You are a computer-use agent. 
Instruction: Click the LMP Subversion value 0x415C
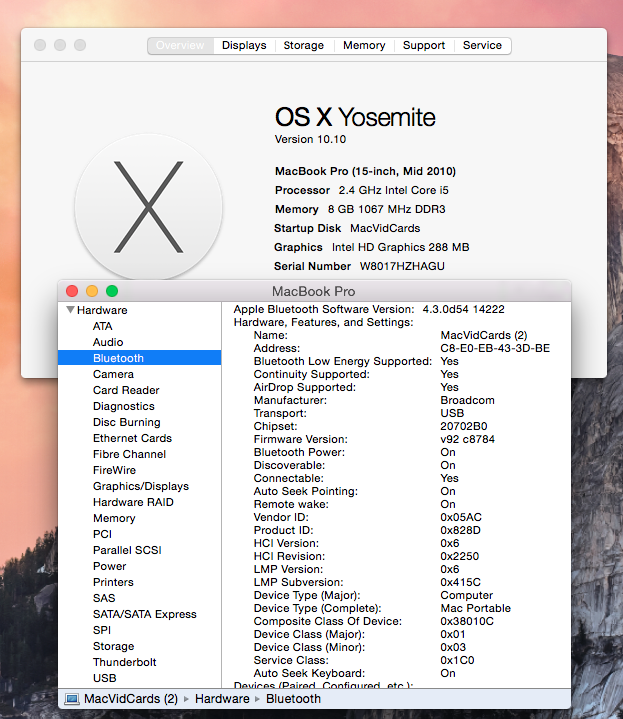(x=461, y=582)
